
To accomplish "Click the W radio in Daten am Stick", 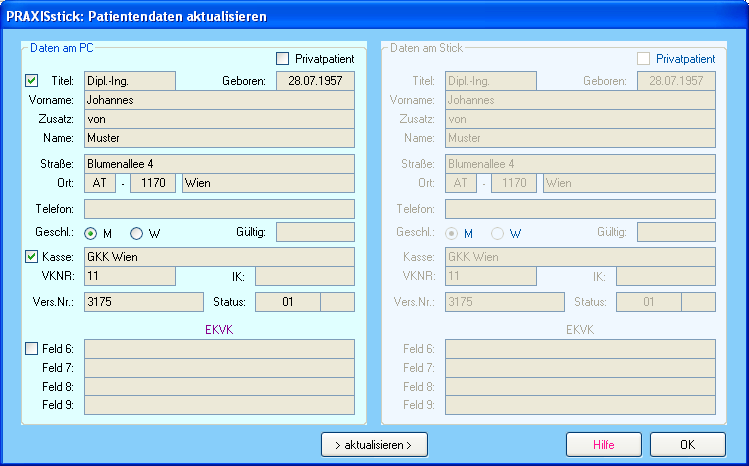I will coord(497,233).
